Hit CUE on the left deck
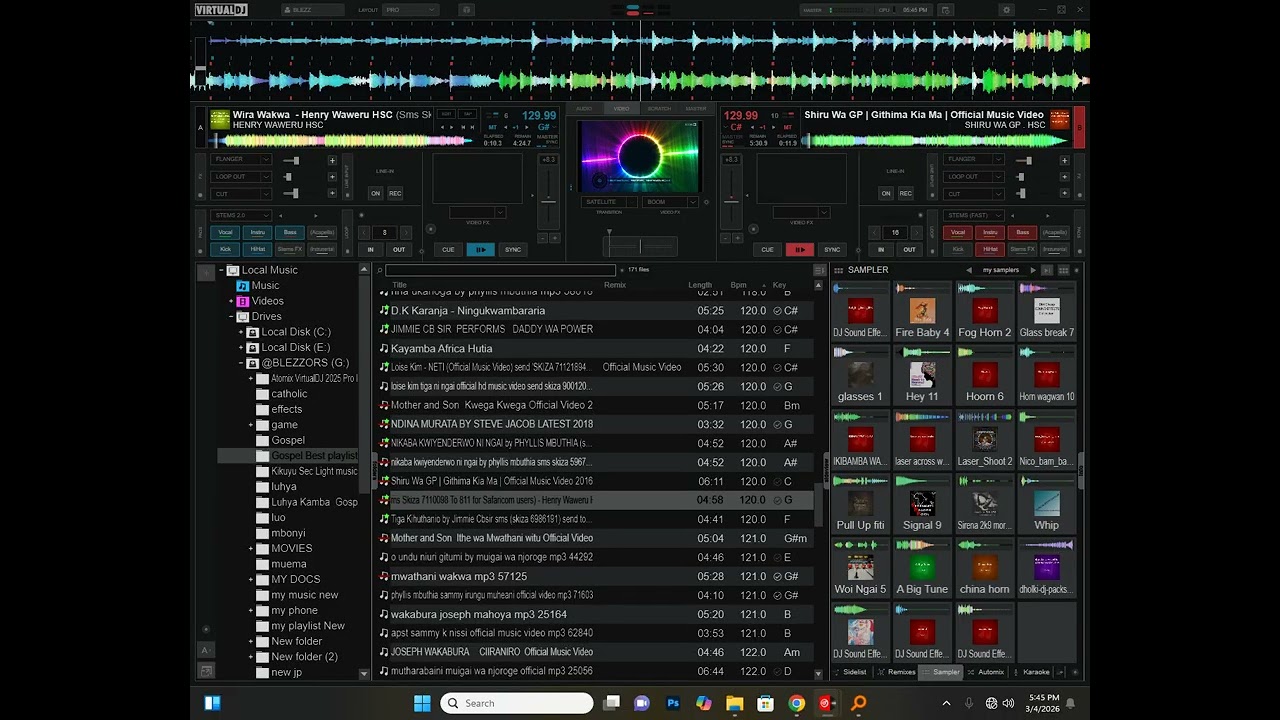1280x720 pixels. pos(448,249)
